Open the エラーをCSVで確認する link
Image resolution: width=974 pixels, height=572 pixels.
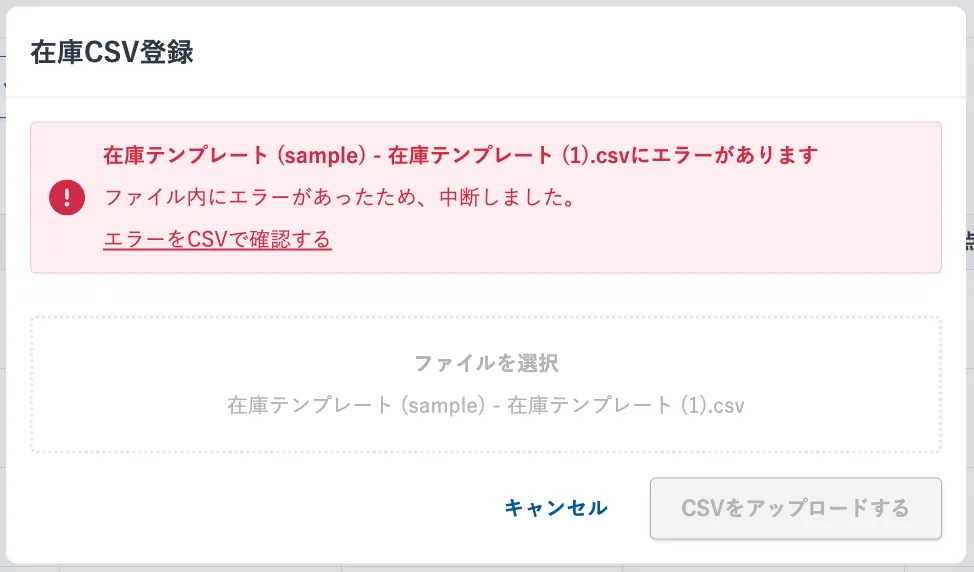point(217,239)
